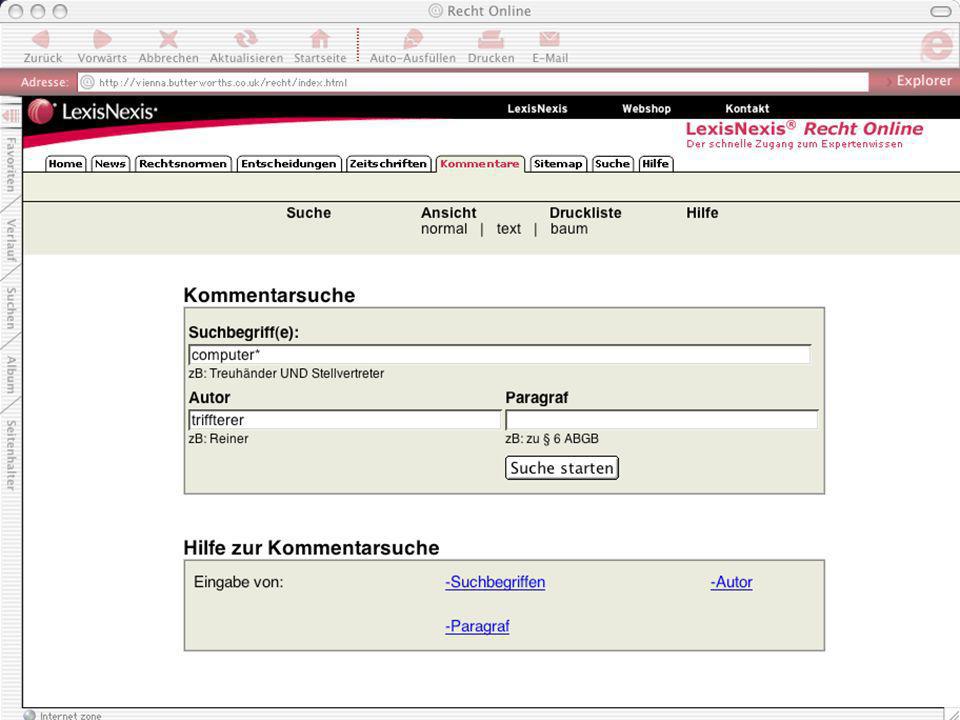
Task: Go forward with the Vorwärts arrow icon
Action: coord(102,39)
